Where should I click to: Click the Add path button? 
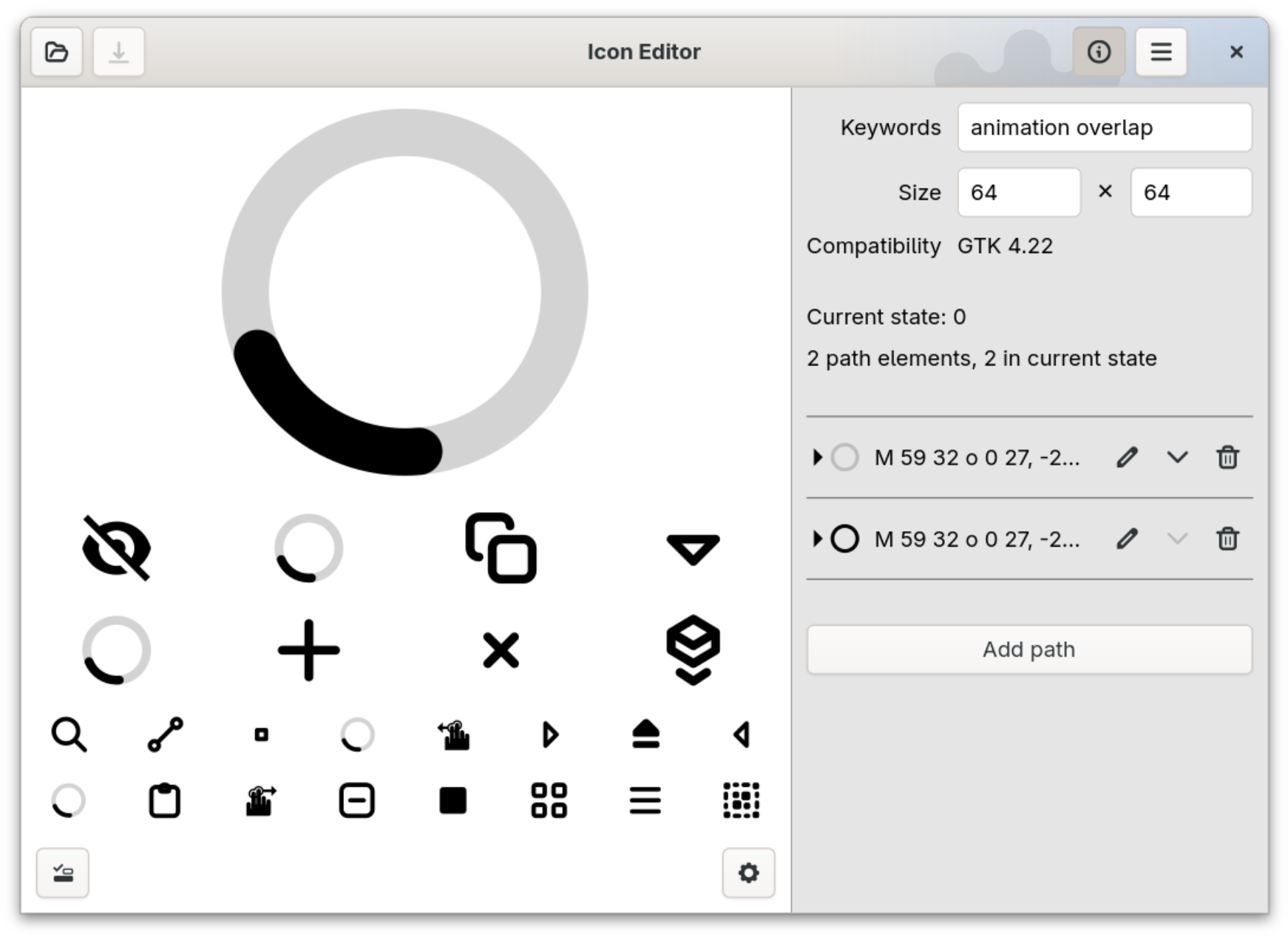pyautogui.click(x=1029, y=649)
